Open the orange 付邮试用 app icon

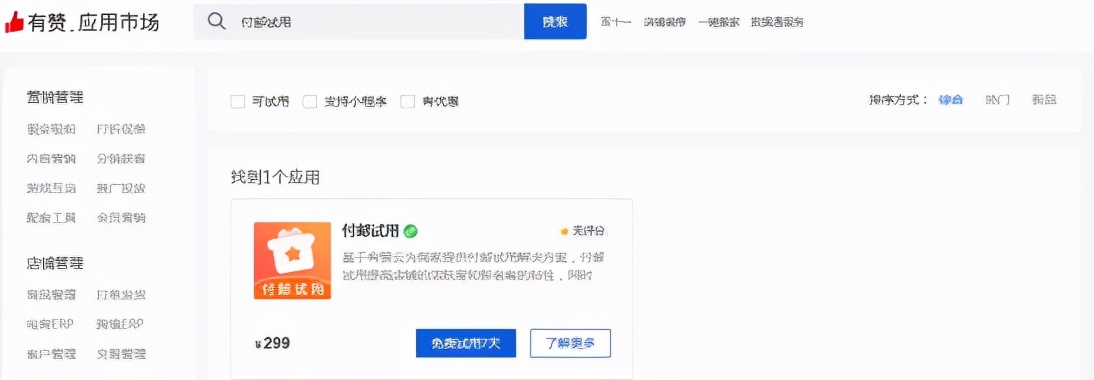[x=292, y=261]
